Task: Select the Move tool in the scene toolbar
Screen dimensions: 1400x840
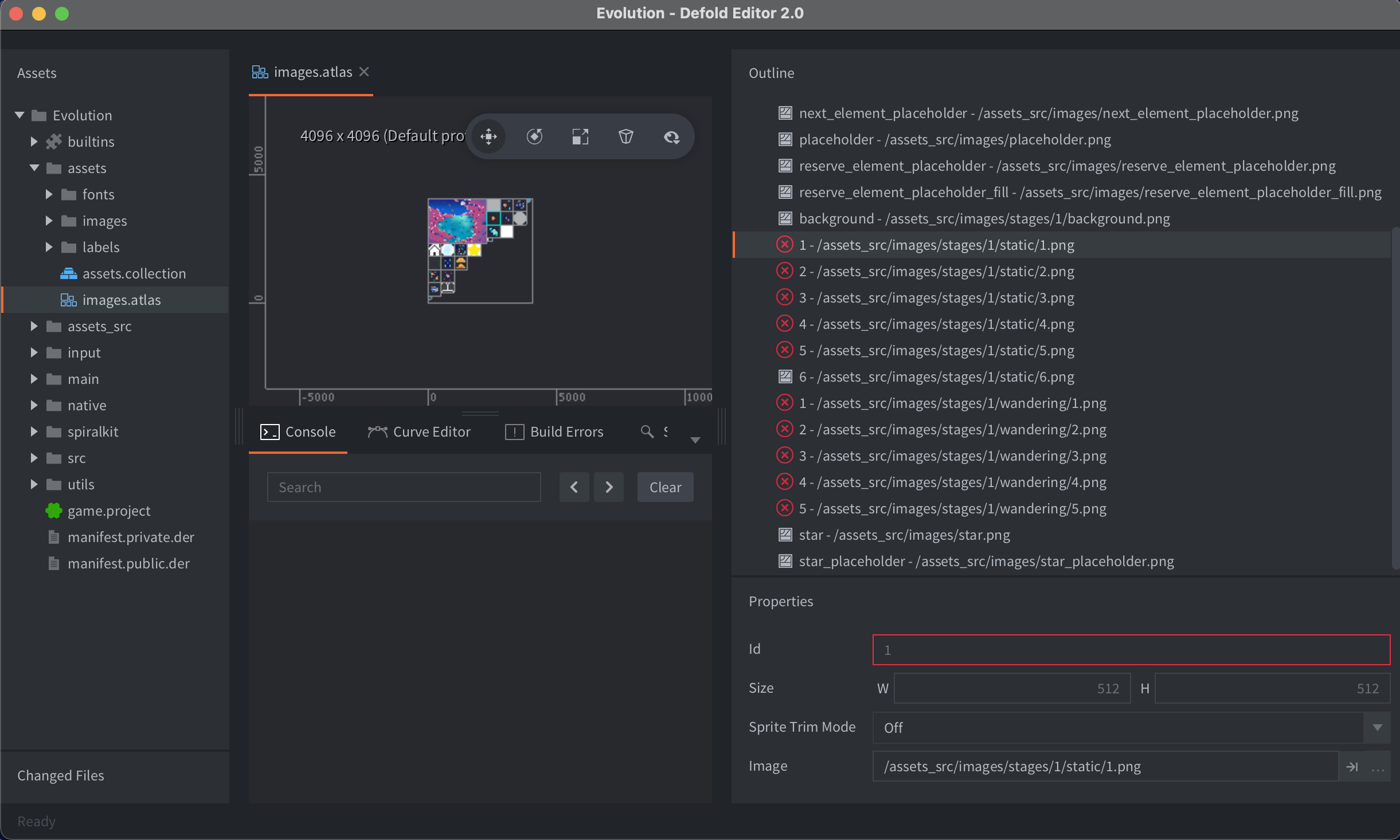Action: (488, 136)
